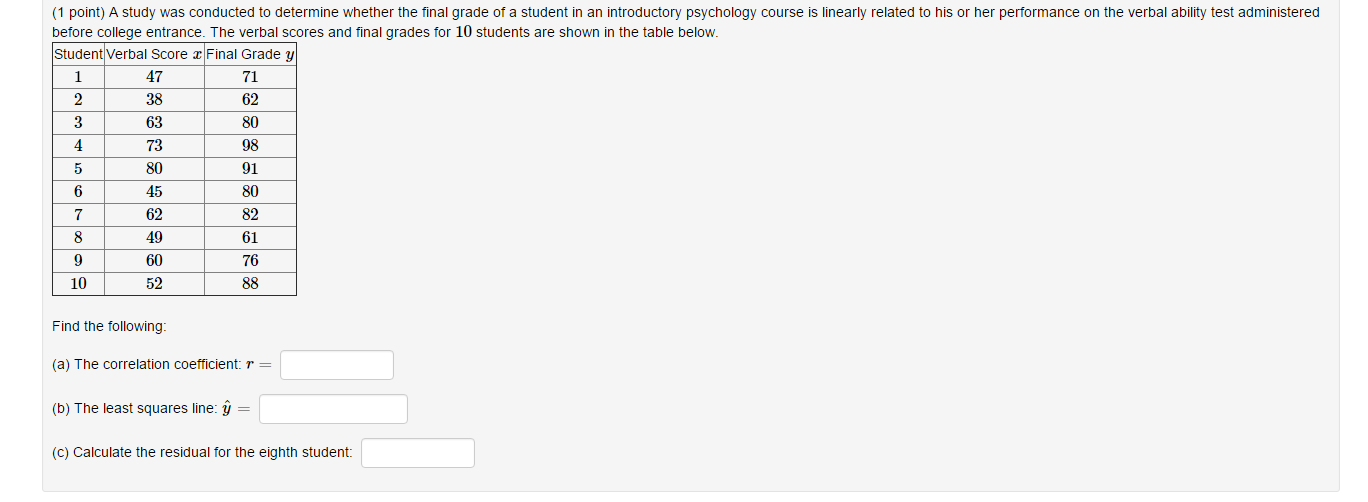Viewport: 1368px width, 502px height.
Task: Focus the eighth student residual answer field
Action: click(x=417, y=453)
